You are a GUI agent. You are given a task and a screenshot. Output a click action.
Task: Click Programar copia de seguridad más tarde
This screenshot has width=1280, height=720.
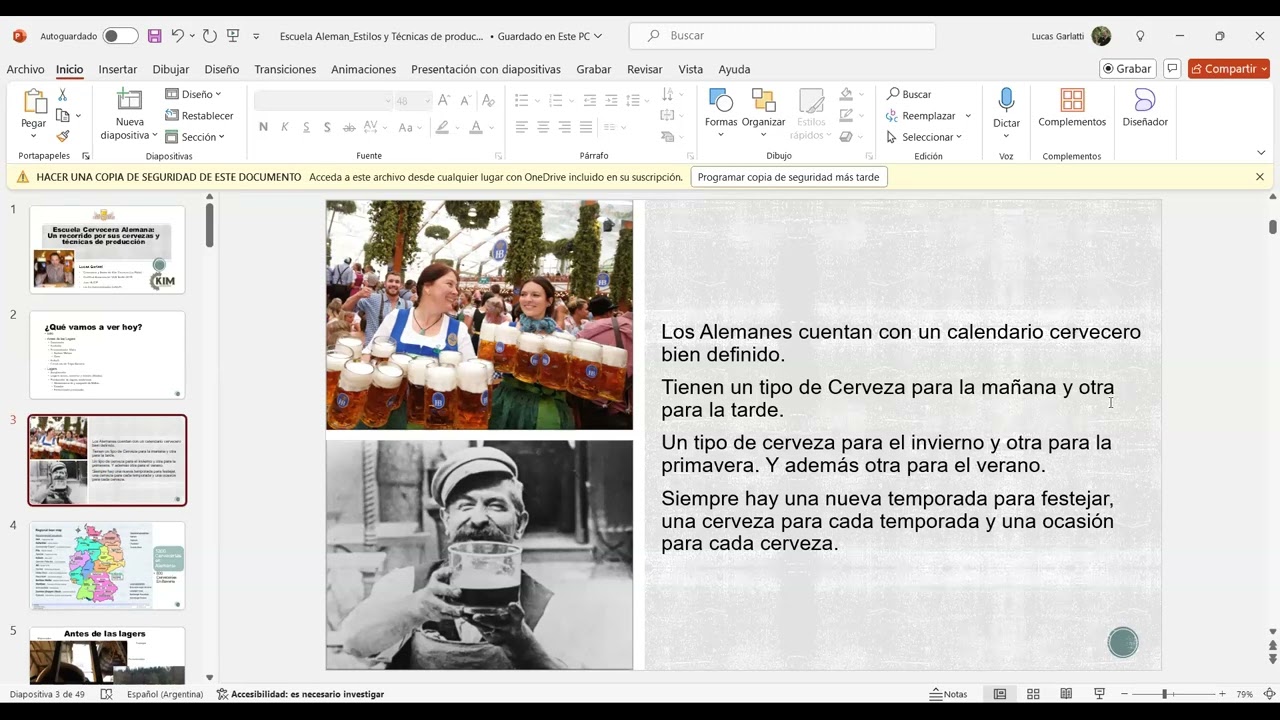click(788, 177)
